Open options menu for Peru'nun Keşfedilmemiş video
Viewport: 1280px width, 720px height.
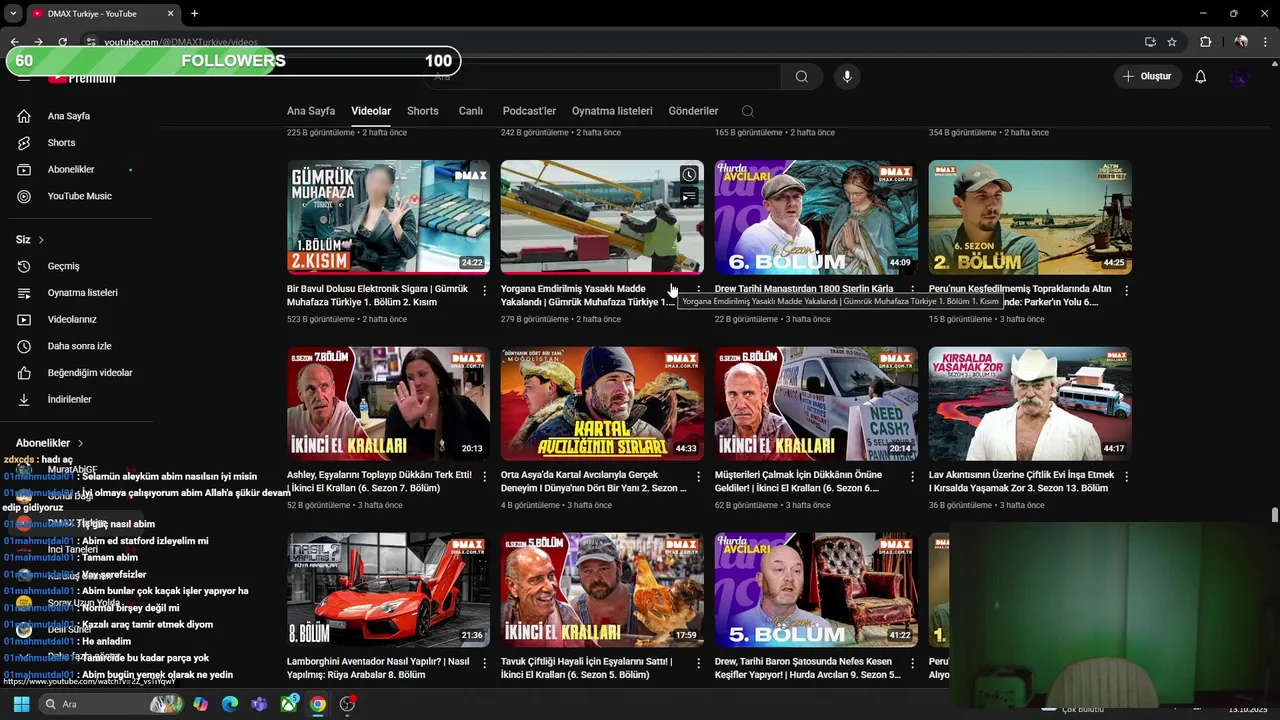pyautogui.click(x=1126, y=291)
